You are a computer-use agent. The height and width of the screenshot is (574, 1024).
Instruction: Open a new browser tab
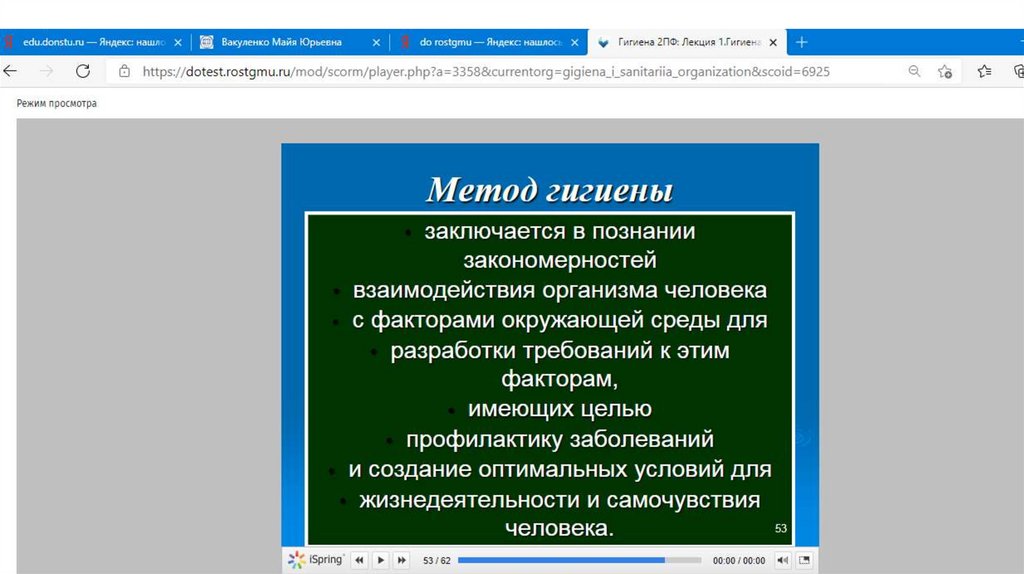[801, 42]
